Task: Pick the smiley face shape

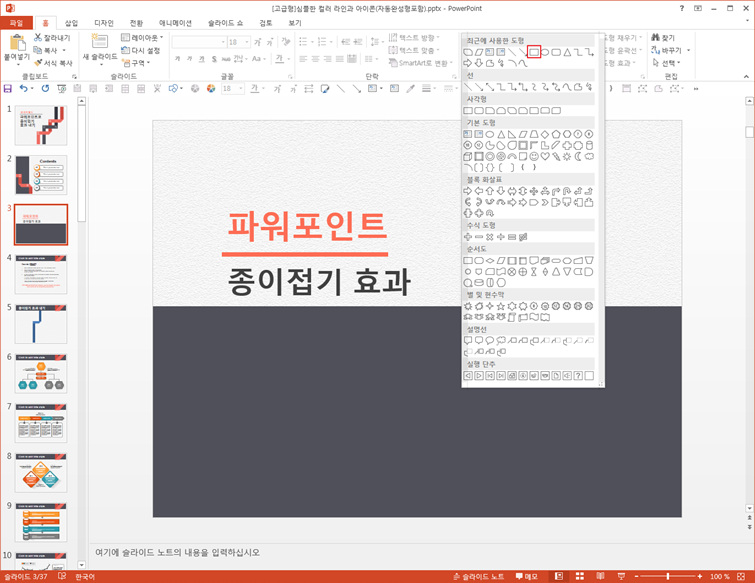Action: pyautogui.click(x=534, y=156)
